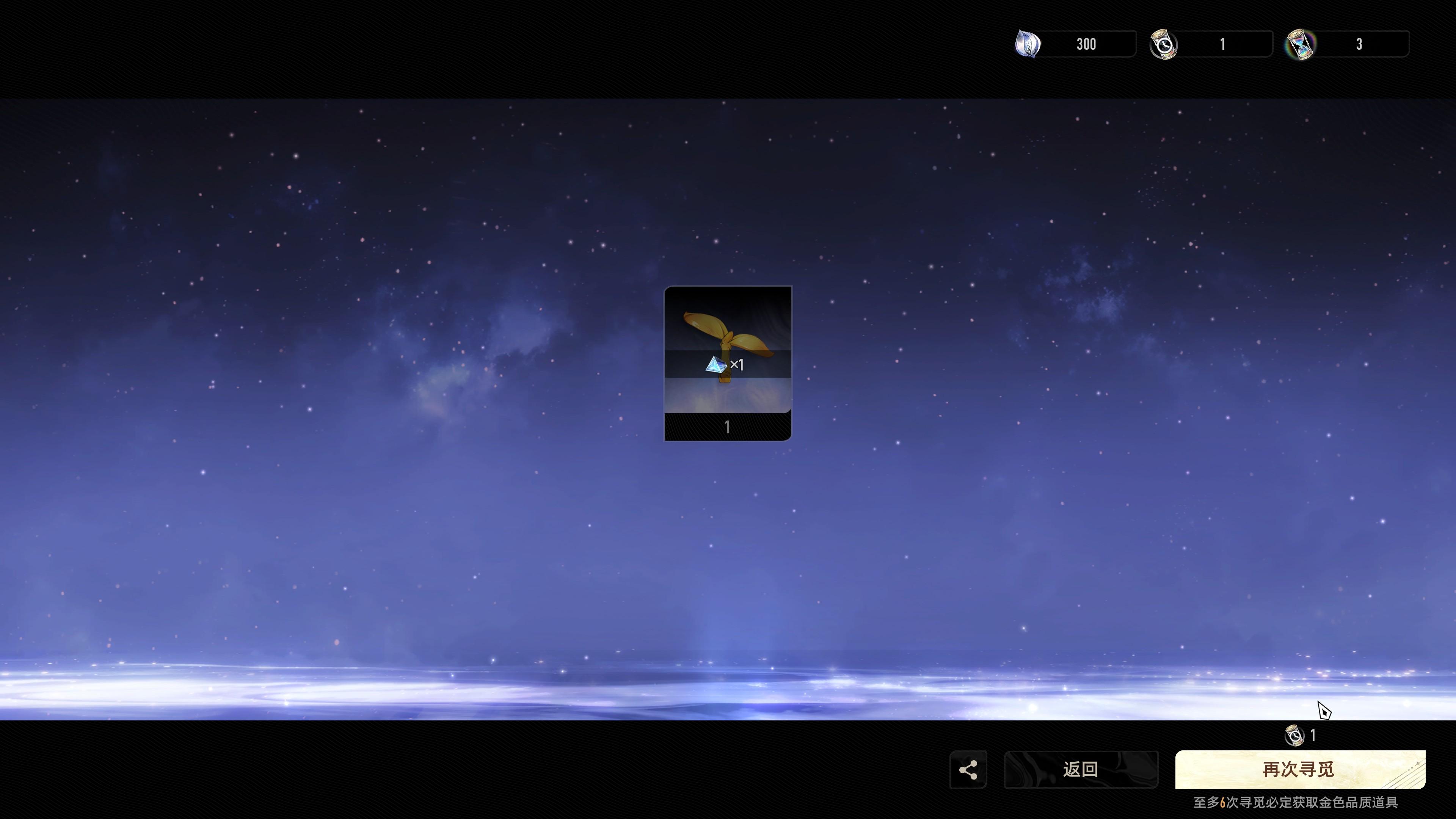Image resolution: width=1456 pixels, height=819 pixels.
Task: Click the cost number 1 above 再次寻觅
Action: coord(1313,735)
